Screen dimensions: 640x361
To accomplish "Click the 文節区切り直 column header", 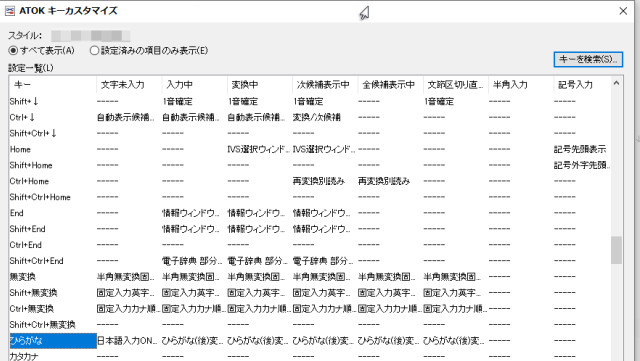I will (x=456, y=85).
